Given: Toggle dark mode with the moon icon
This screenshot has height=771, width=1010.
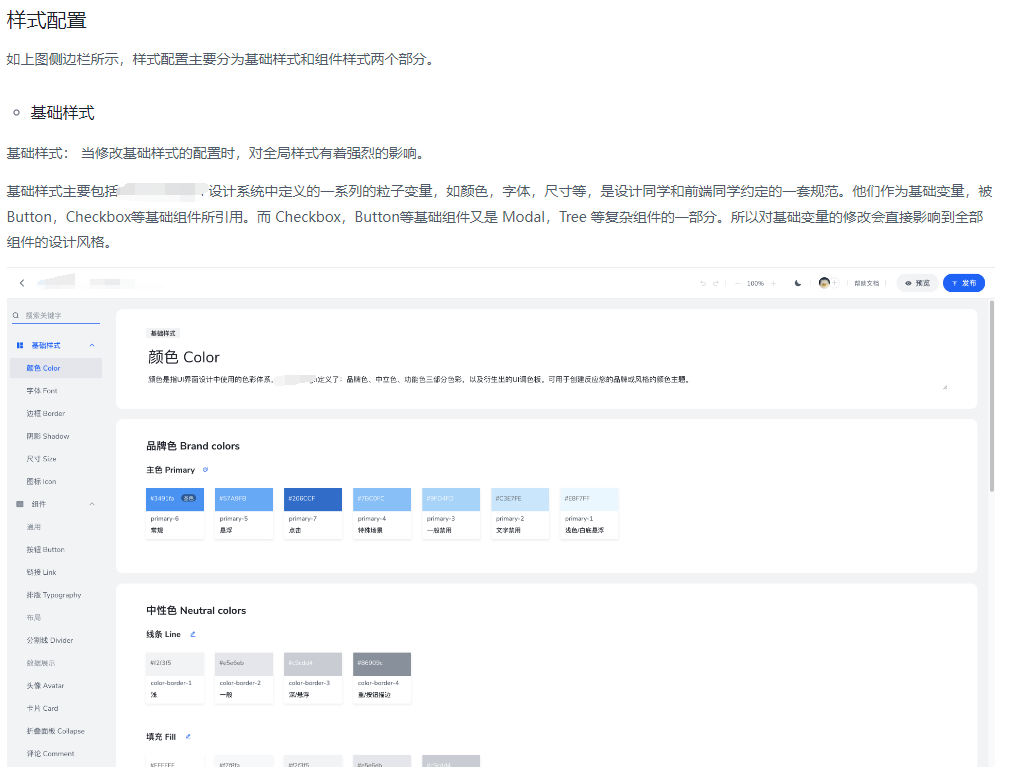Looking at the screenshot, I should (x=798, y=283).
